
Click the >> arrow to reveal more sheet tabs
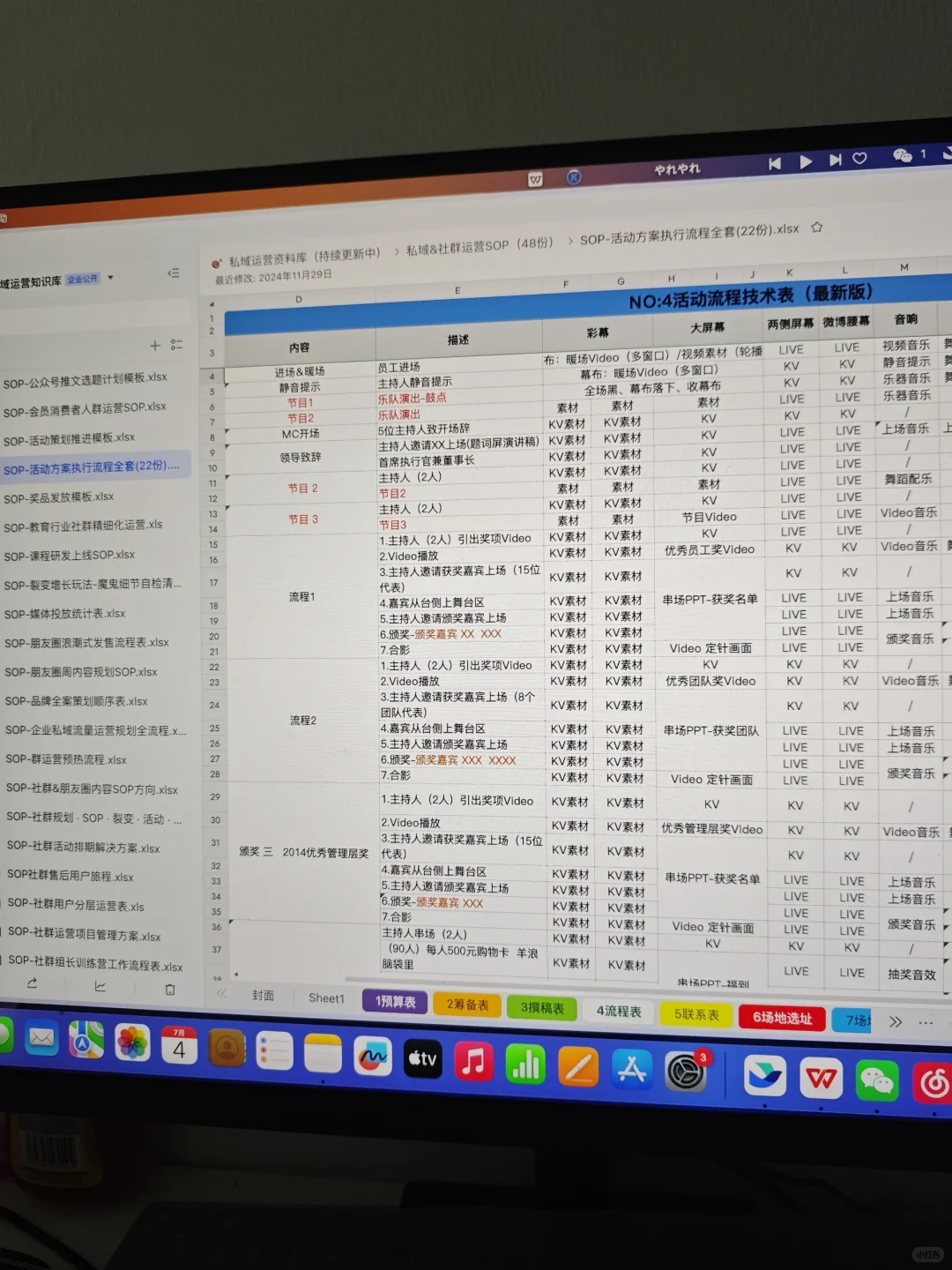[x=896, y=1021]
